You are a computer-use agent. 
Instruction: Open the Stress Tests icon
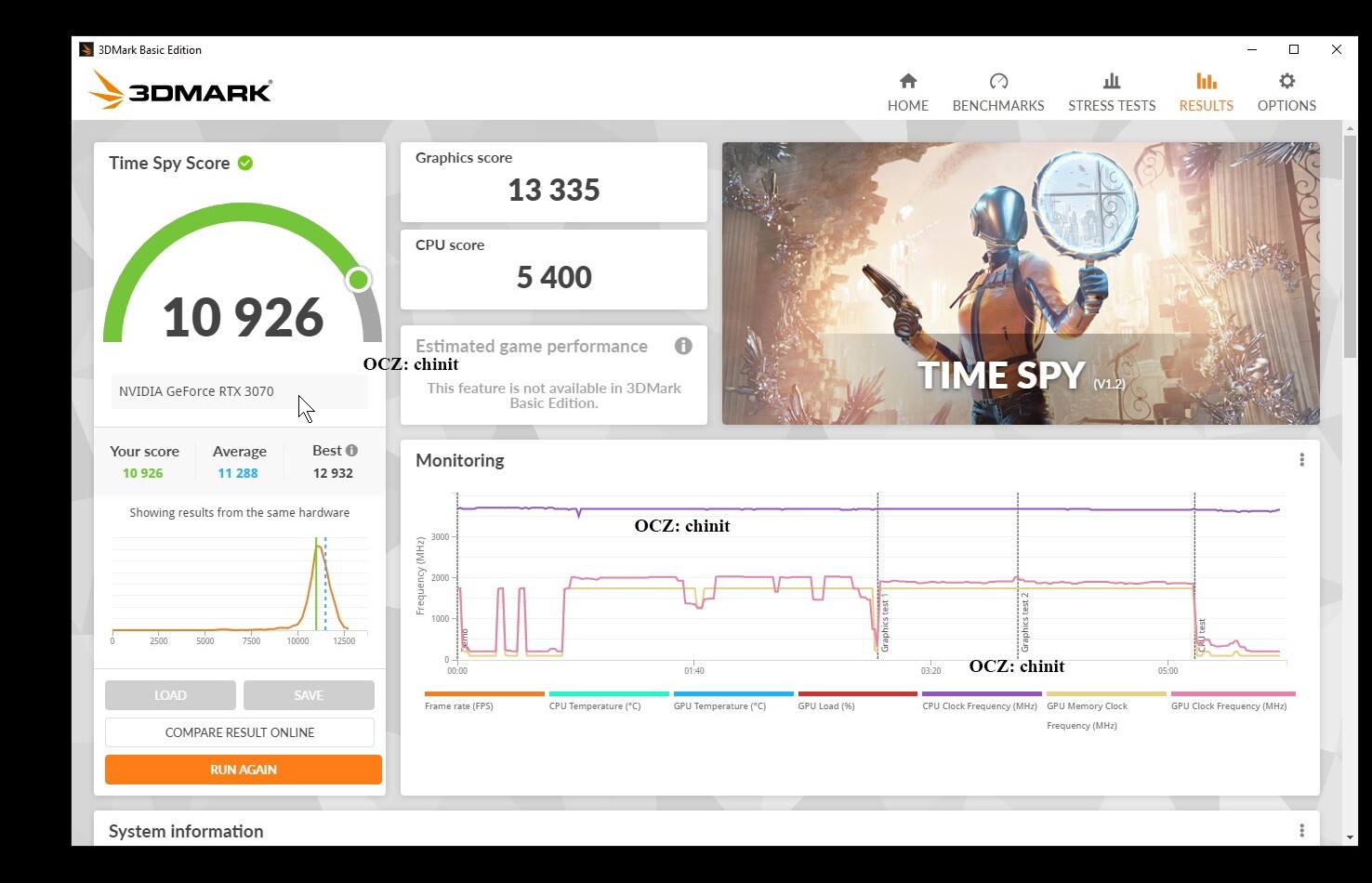[1111, 82]
